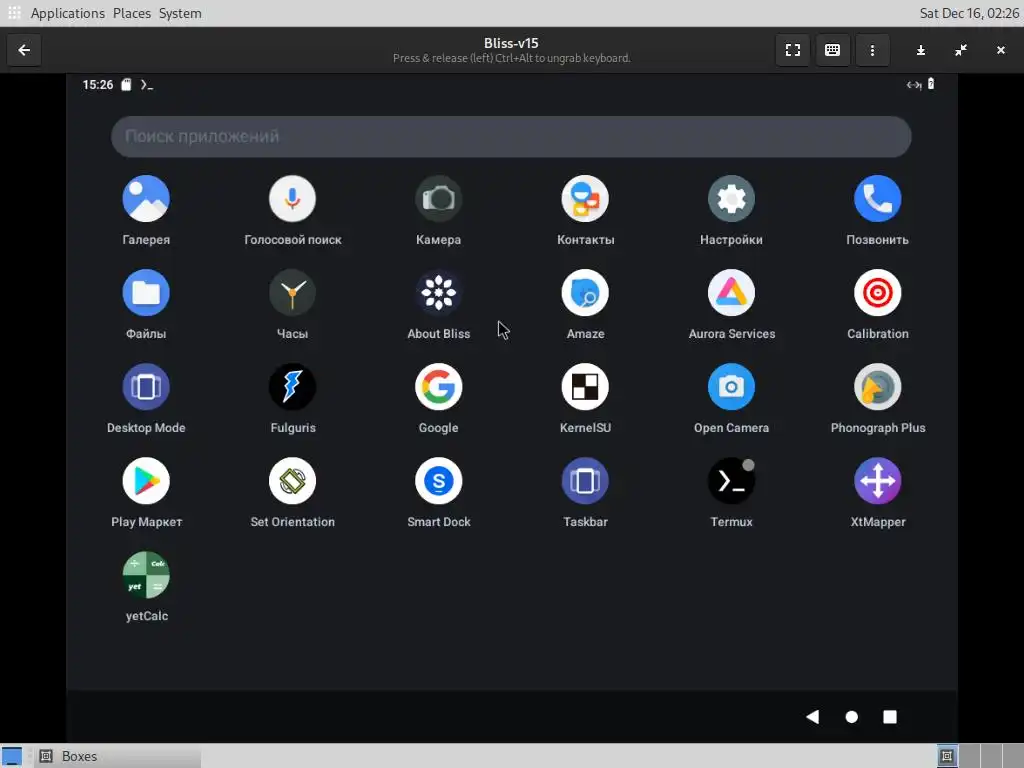Tap Android back navigation triangle
This screenshot has width=1024, height=768.
tap(812, 716)
